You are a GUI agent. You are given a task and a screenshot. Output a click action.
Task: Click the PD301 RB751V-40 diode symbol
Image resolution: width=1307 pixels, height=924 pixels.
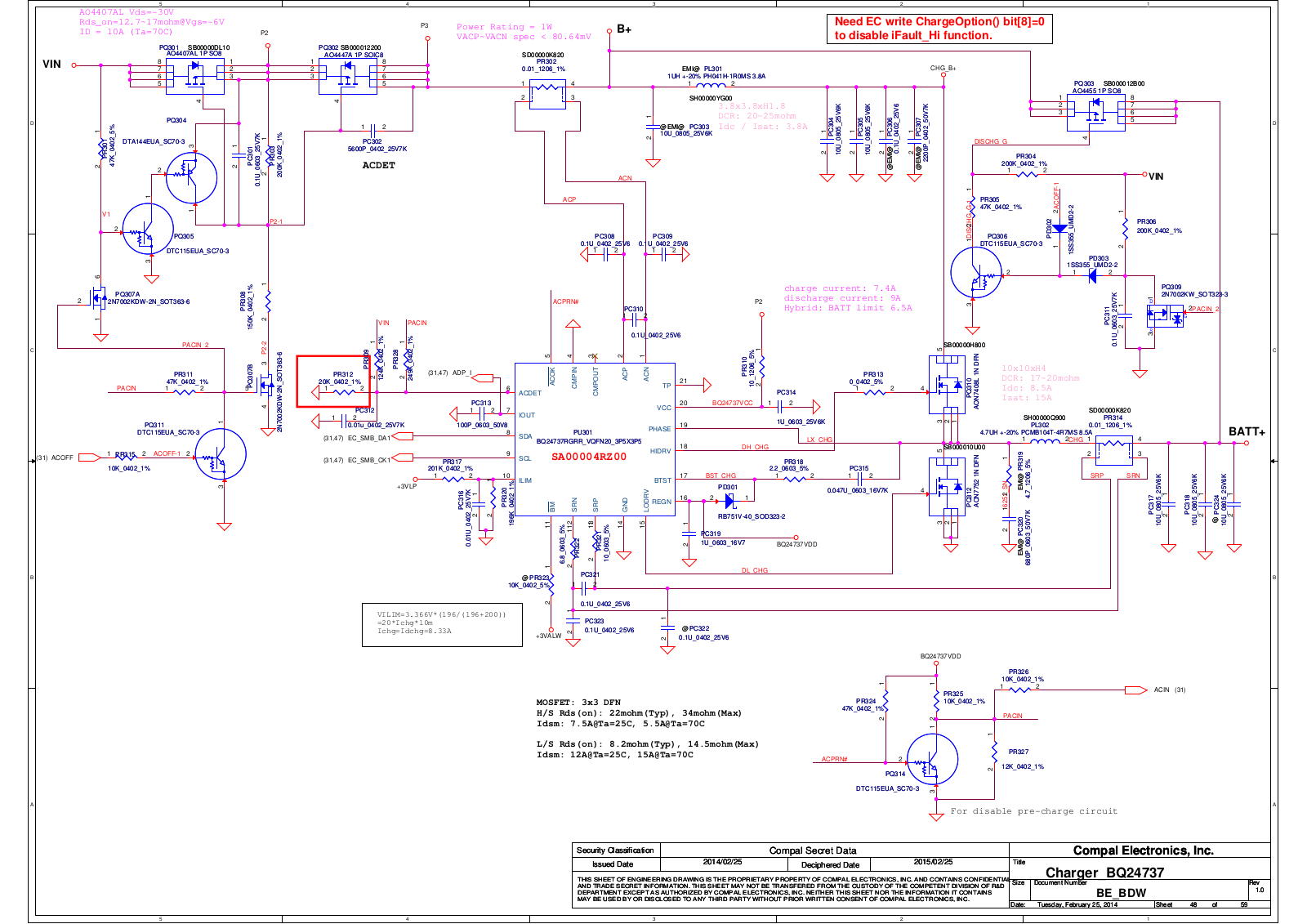tap(730, 502)
